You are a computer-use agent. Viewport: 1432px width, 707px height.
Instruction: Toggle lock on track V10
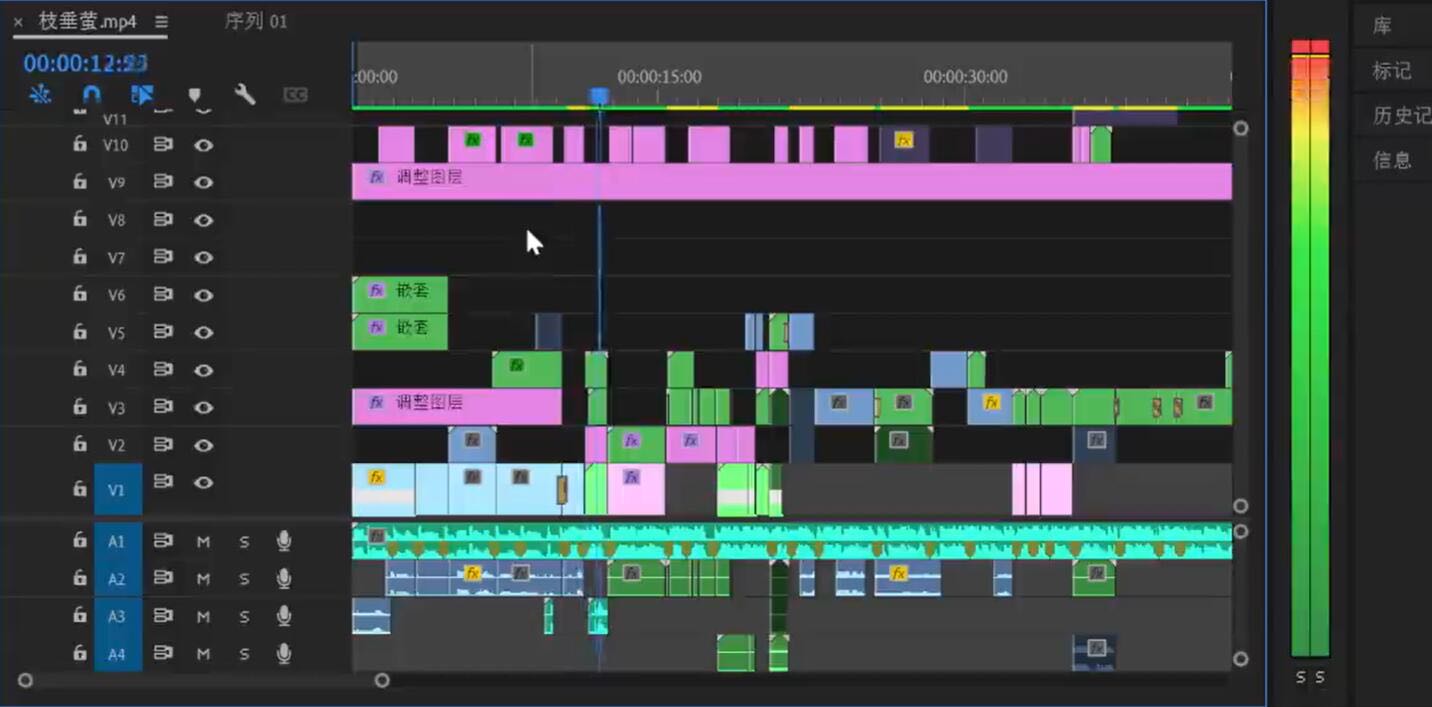pyautogui.click(x=79, y=144)
